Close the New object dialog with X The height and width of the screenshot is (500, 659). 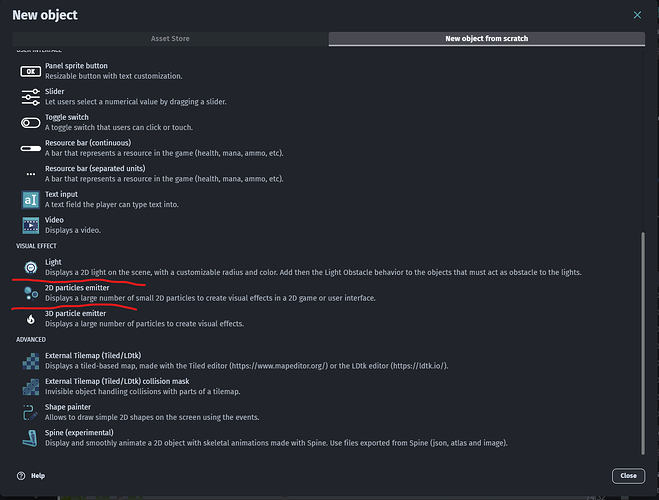click(x=638, y=15)
